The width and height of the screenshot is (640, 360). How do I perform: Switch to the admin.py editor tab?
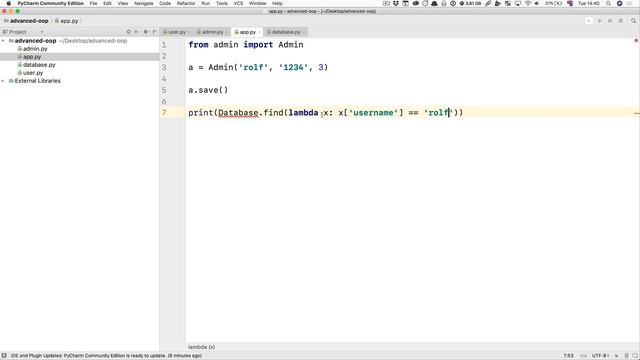[212, 32]
